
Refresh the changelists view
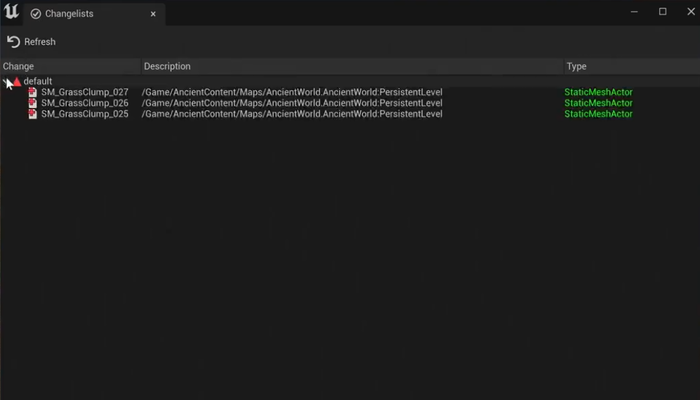pyautogui.click(x=31, y=41)
